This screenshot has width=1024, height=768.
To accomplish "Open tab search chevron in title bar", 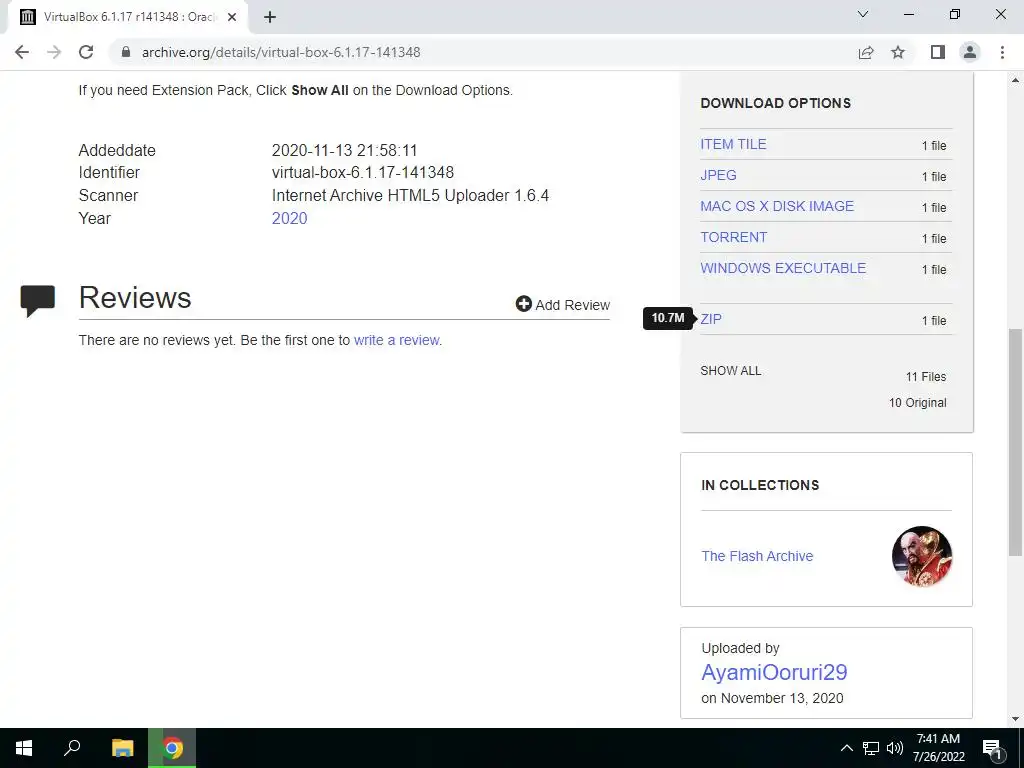I will [x=863, y=14].
